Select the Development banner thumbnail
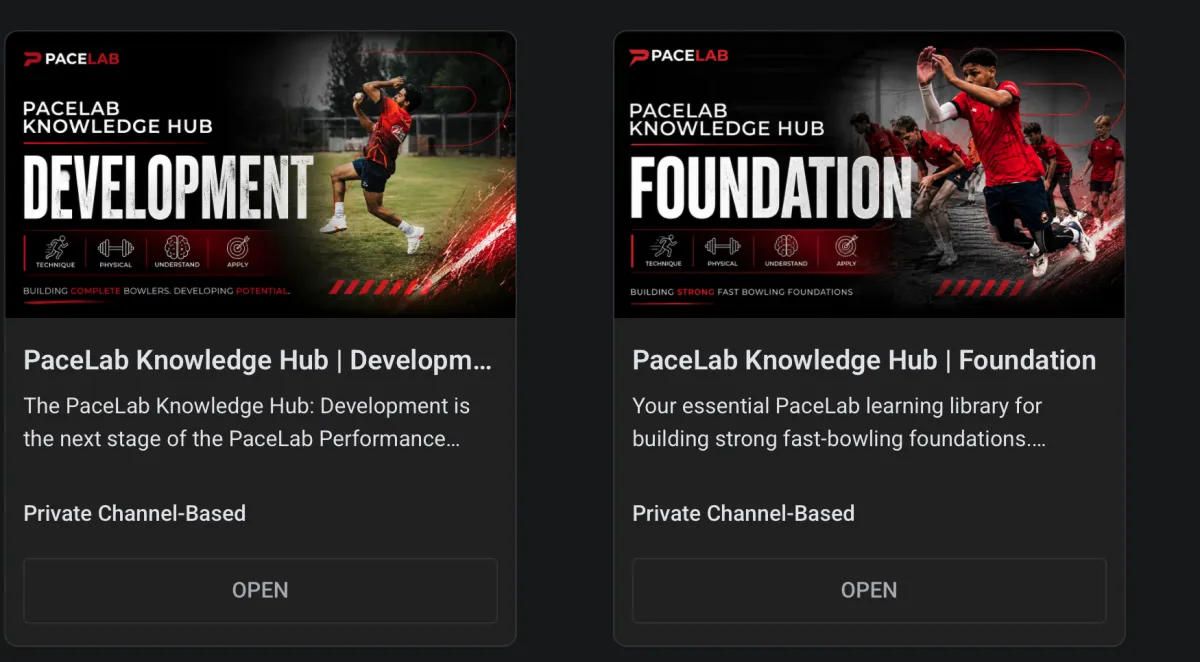The height and width of the screenshot is (662, 1200). tap(260, 175)
